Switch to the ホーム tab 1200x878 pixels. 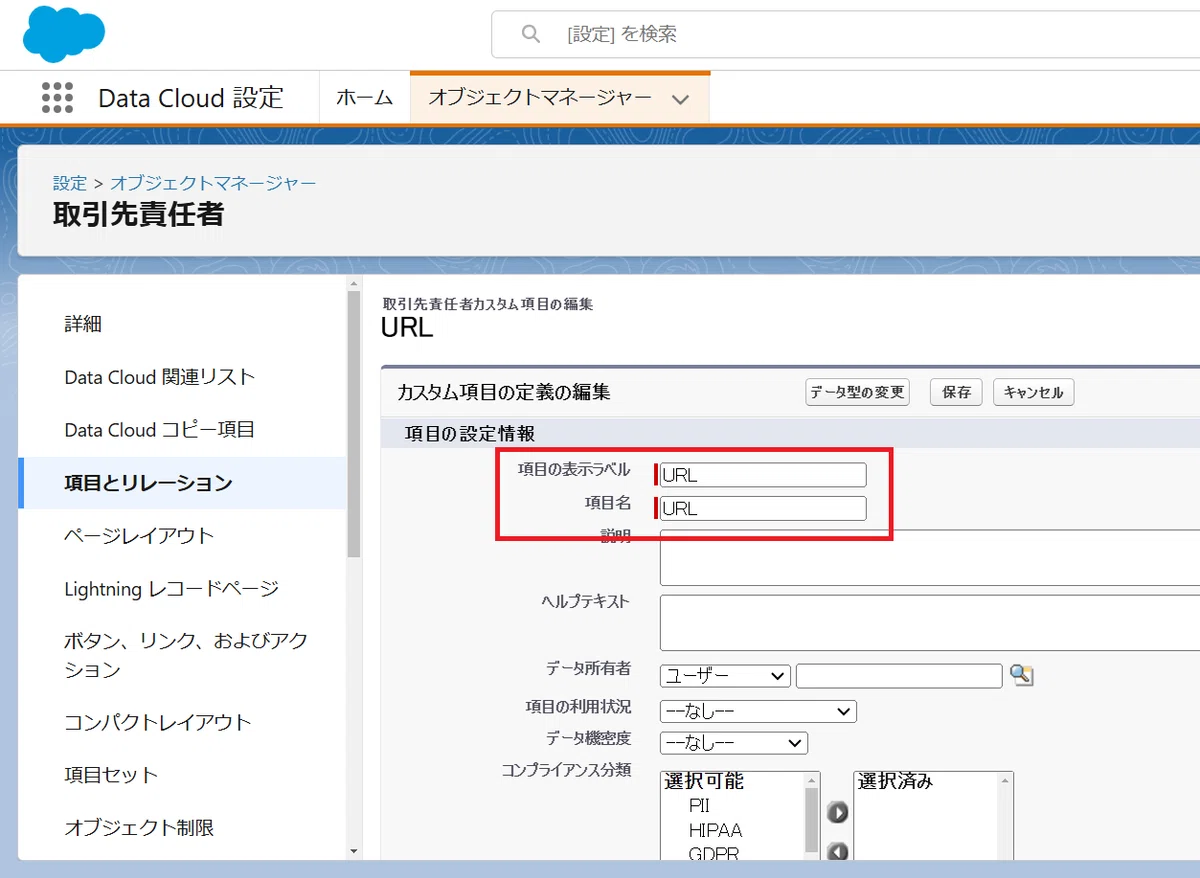364,97
